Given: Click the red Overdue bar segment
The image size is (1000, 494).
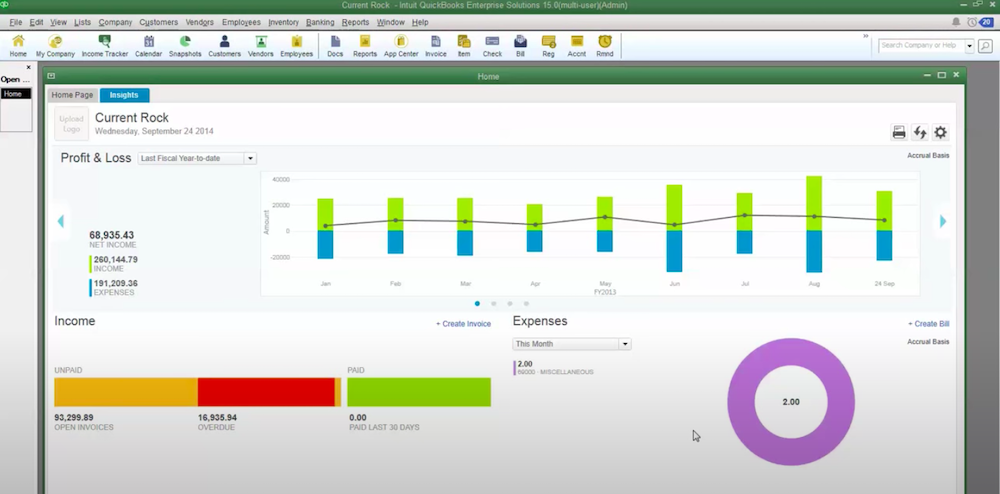Looking at the screenshot, I should 266,392.
